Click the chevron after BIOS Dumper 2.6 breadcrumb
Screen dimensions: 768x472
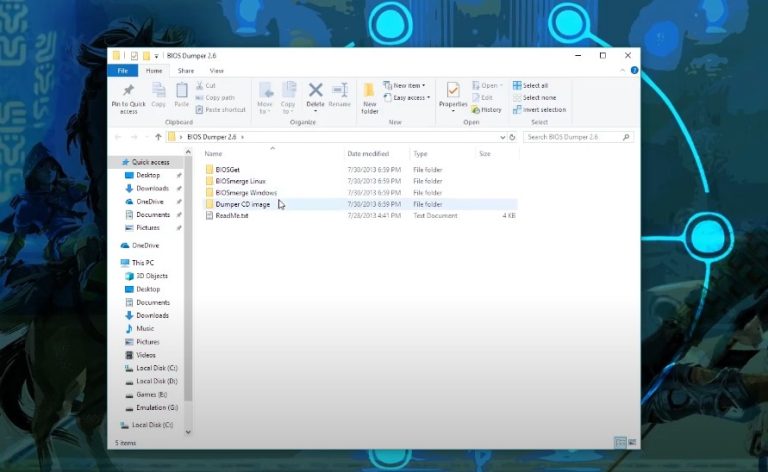coord(242,137)
